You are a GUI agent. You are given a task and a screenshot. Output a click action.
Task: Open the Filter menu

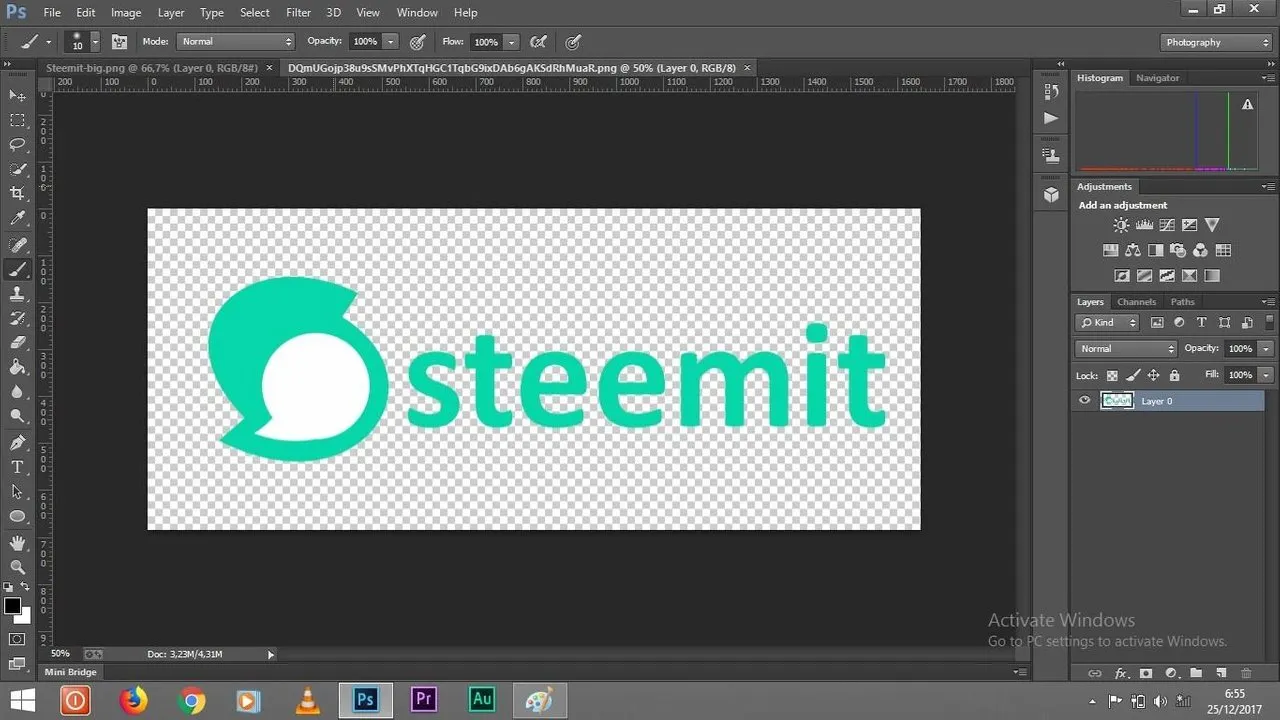coord(298,13)
